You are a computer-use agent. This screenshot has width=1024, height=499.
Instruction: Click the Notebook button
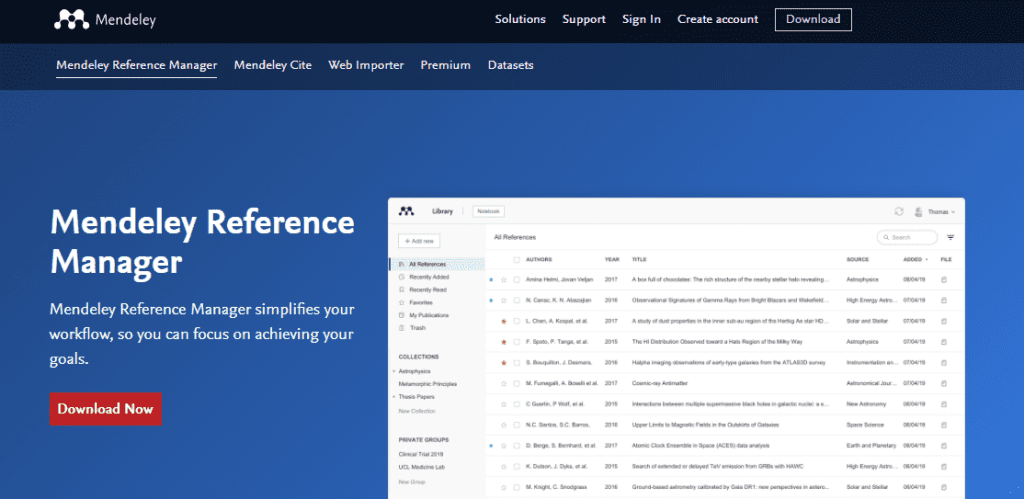coord(488,212)
